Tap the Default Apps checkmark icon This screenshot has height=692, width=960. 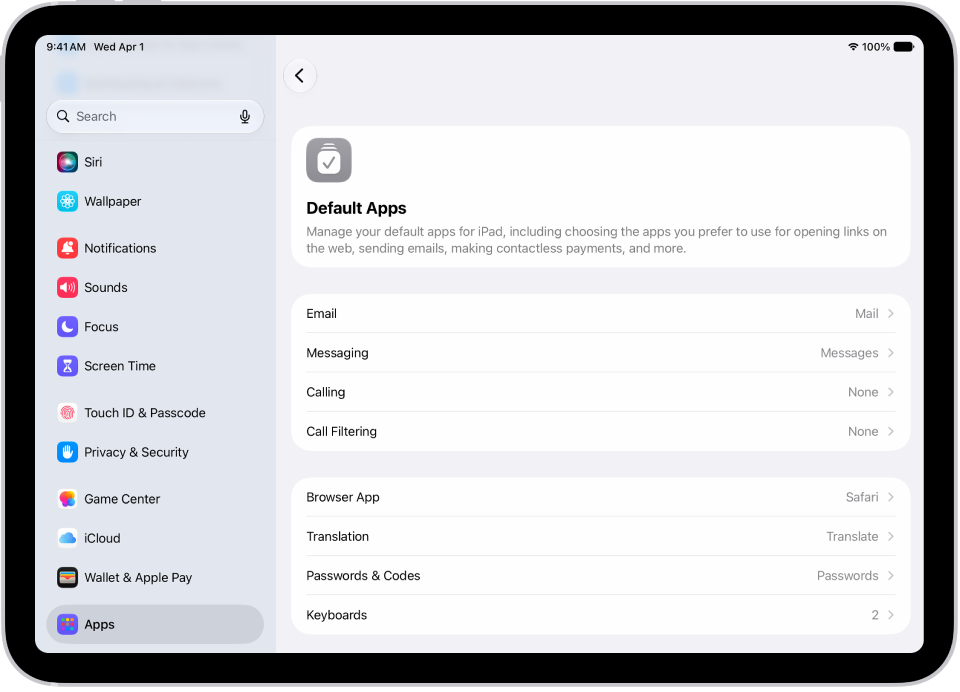[329, 160]
